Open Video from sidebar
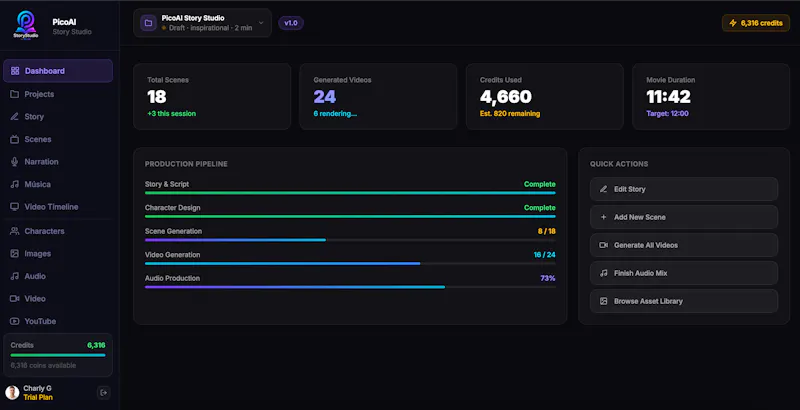The image size is (800, 410). pos(58,298)
